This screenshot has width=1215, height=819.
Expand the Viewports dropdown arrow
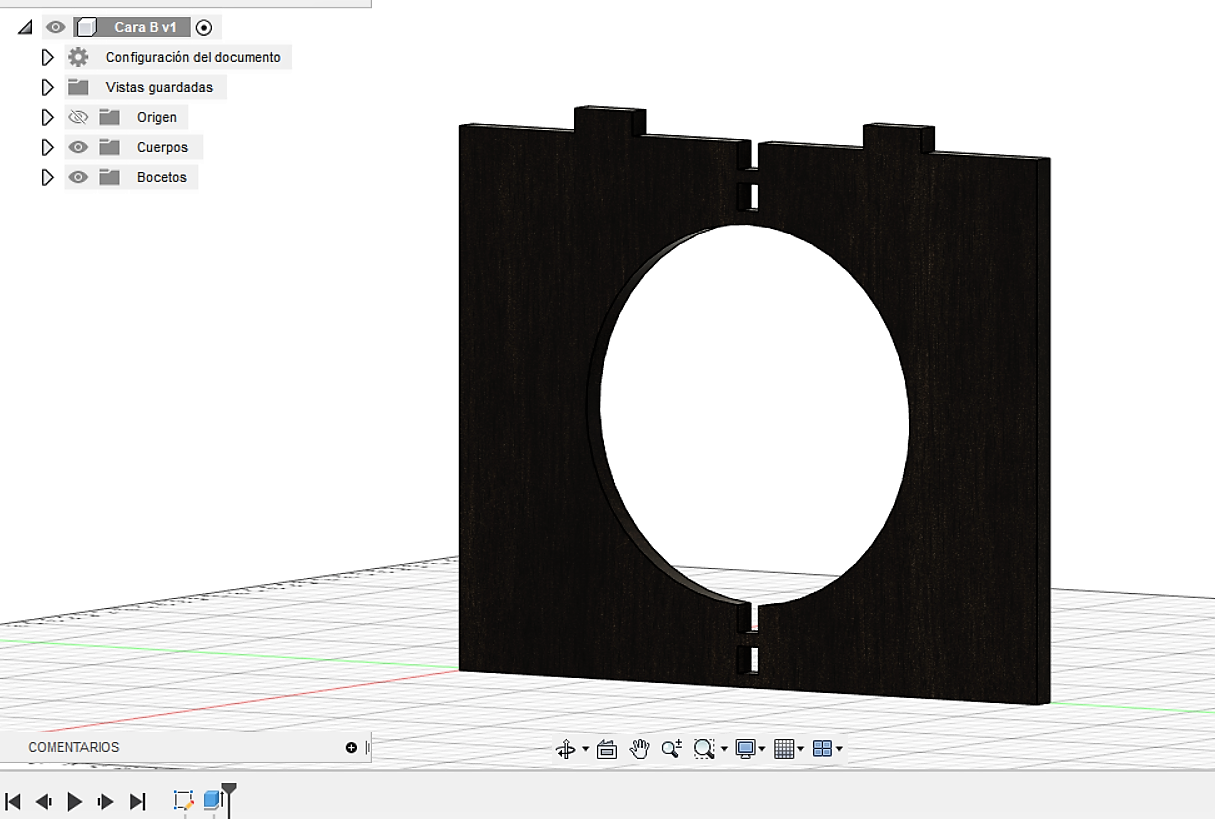[x=839, y=749]
